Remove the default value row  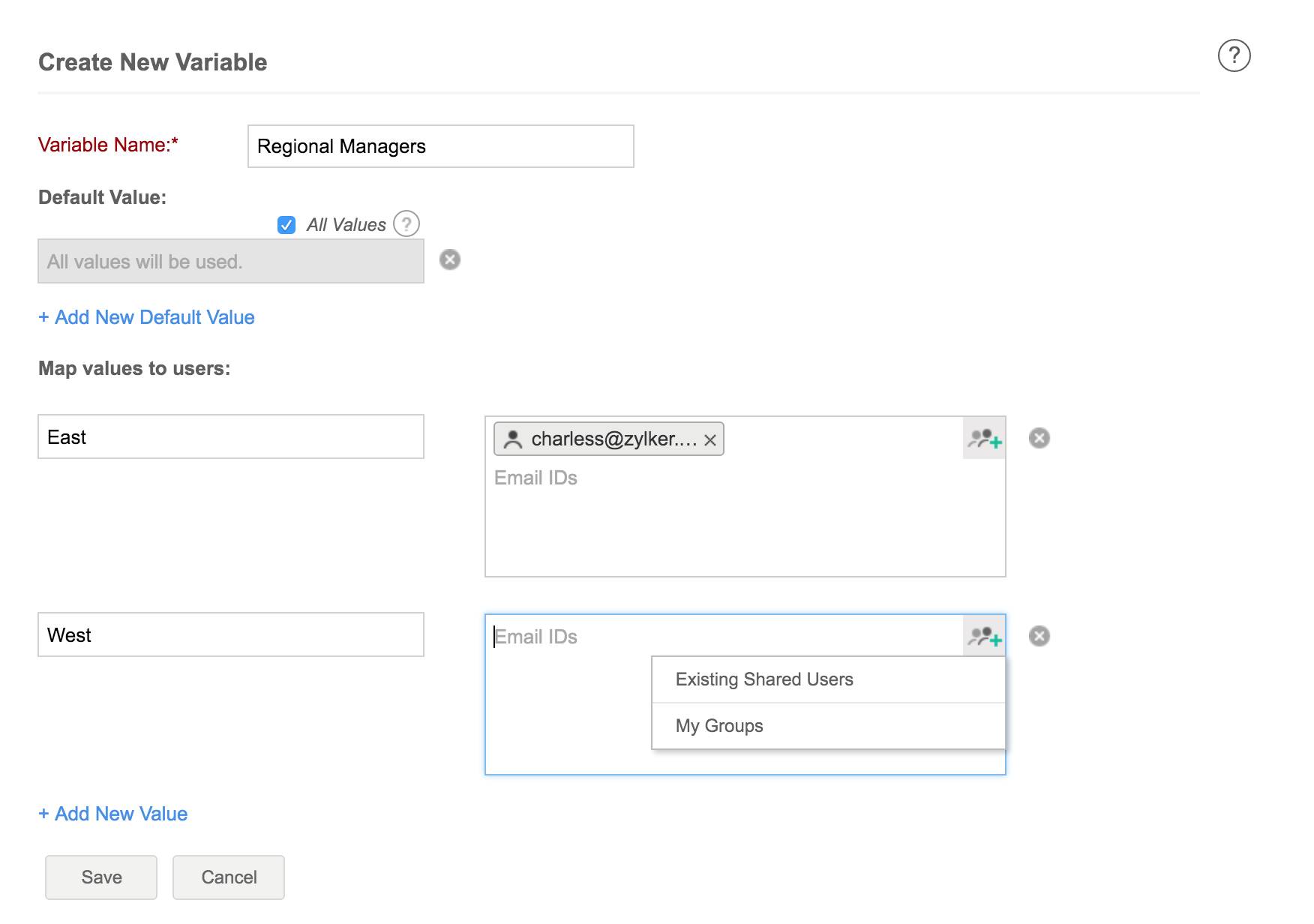pyautogui.click(x=450, y=259)
